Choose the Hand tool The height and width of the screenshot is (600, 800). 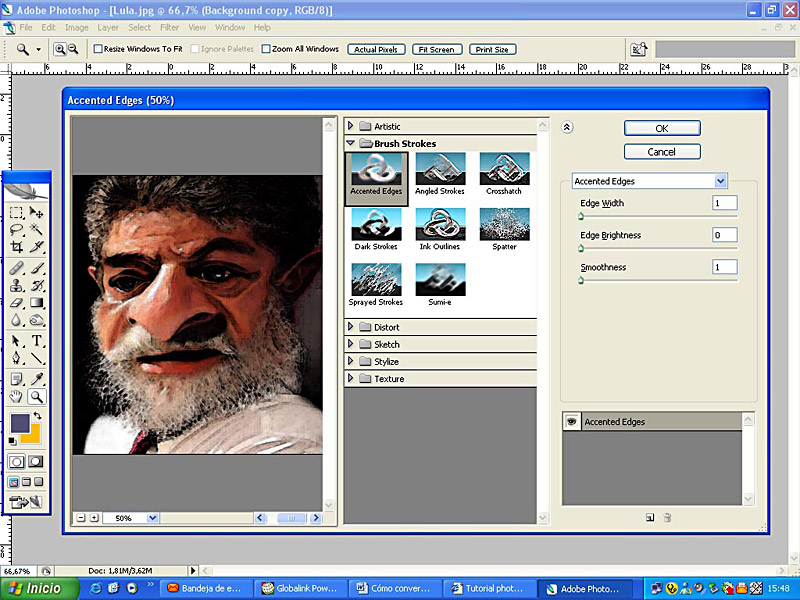(x=17, y=396)
